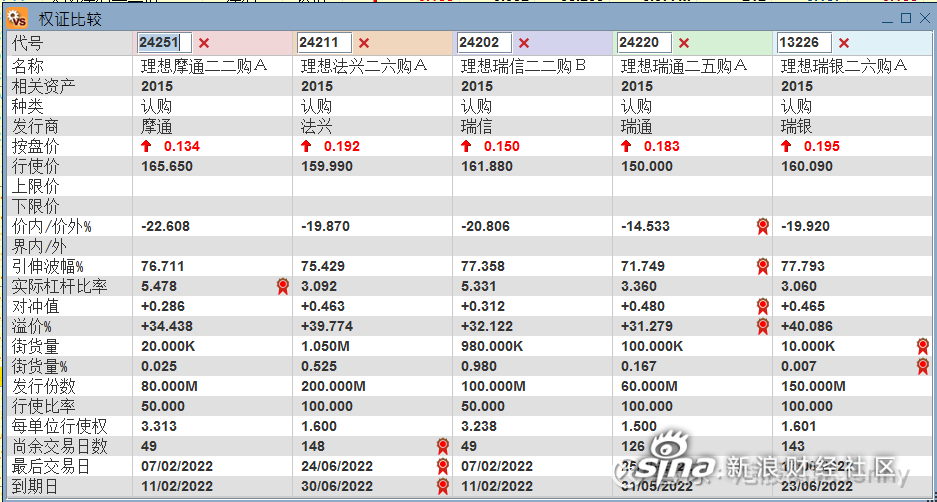
Task: Click the 最后交易日 row label
Action: point(51,466)
